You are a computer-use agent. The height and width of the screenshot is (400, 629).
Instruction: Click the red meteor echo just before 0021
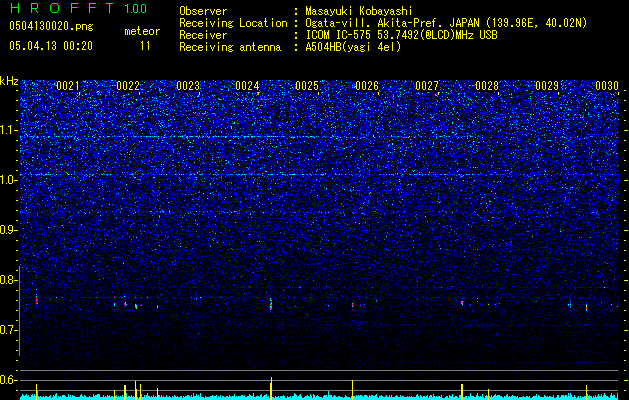point(37,299)
